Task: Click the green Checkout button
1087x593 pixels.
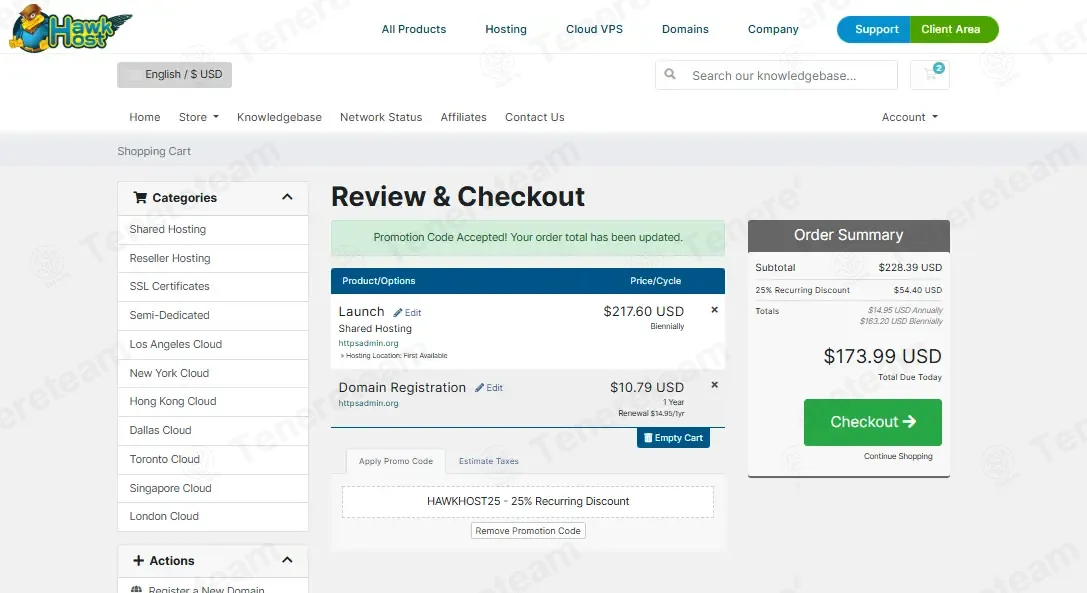Action: [x=873, y=422]
